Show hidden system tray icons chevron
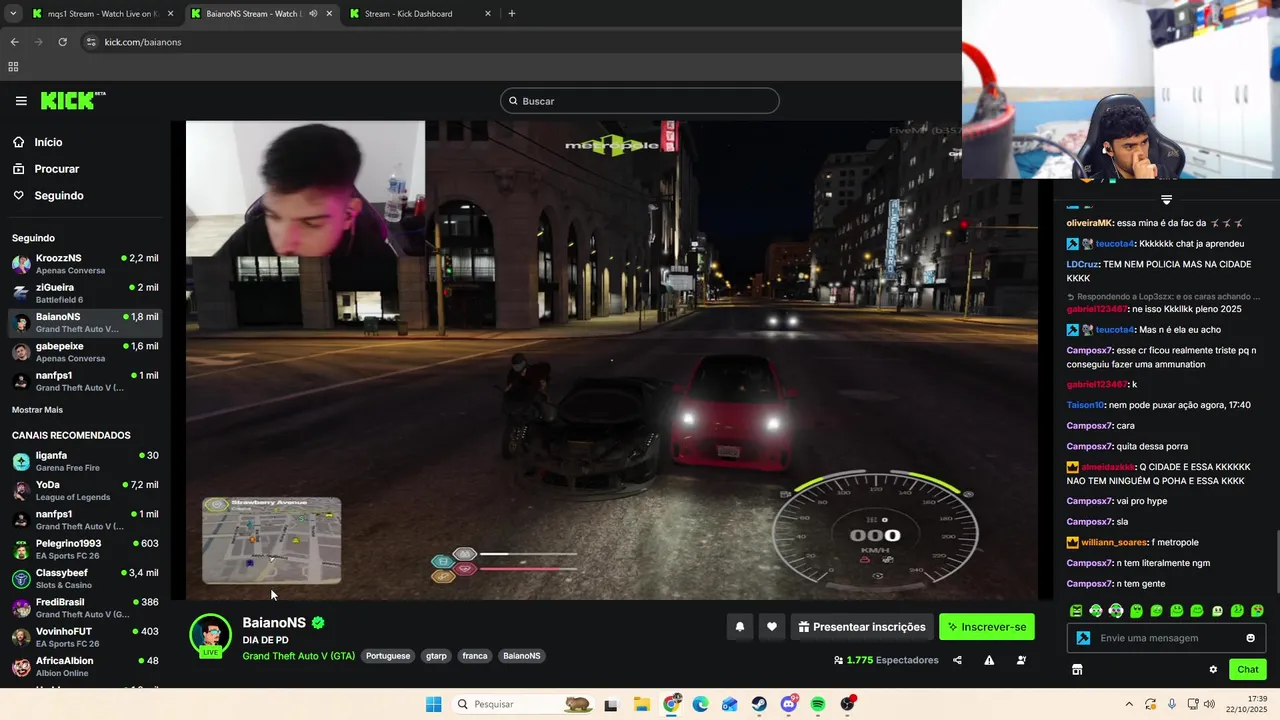The width and height of the screenshot is (1280, 720). point(1129,704)
